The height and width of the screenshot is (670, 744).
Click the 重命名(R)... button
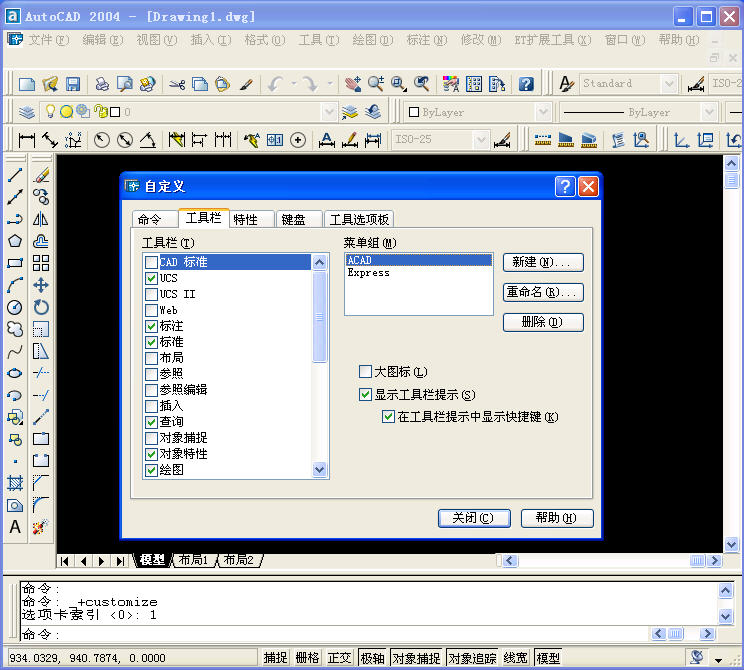[543, 292]
